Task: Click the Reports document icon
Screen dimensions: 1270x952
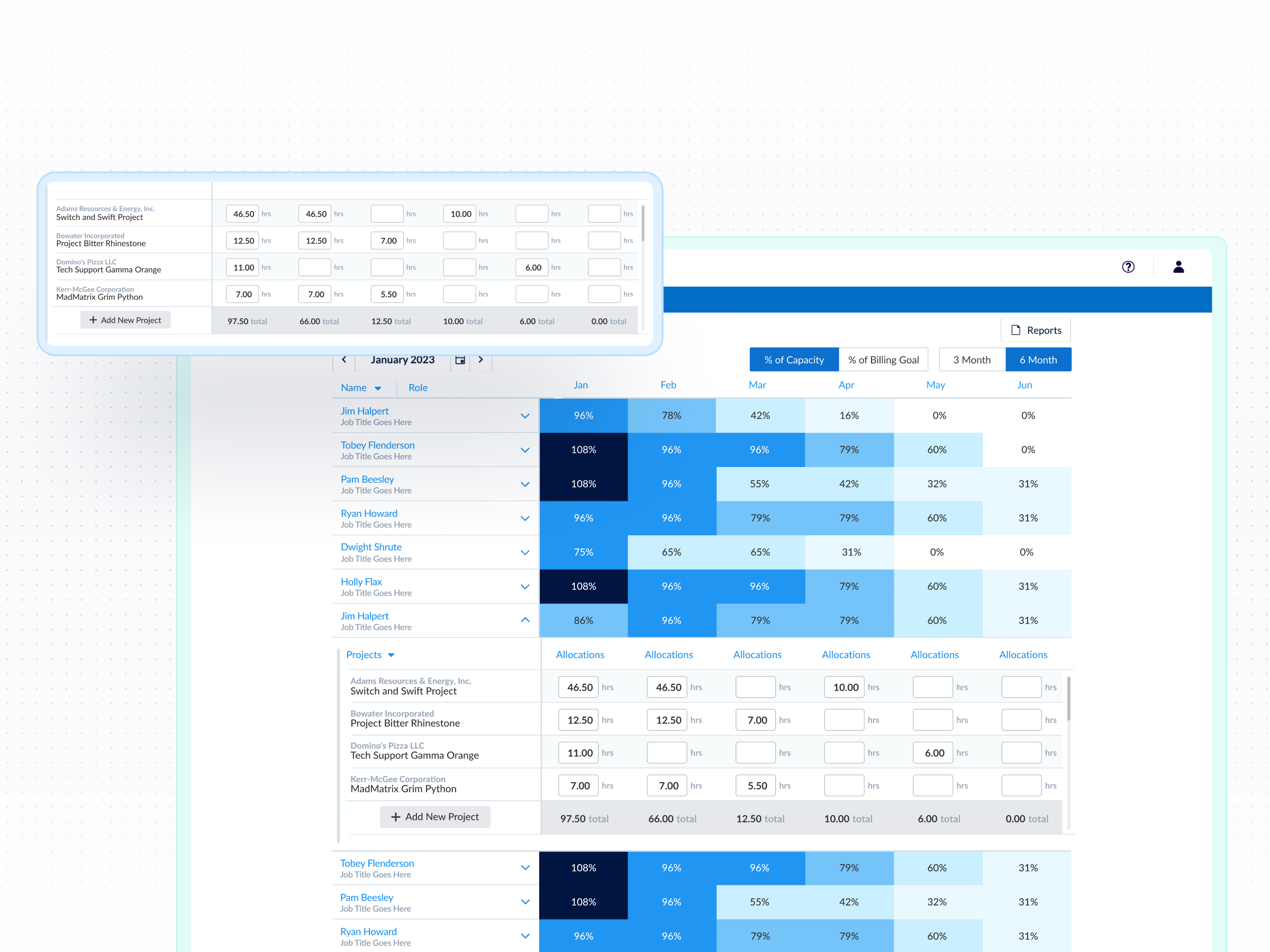Action: [x=1015, y=330]
